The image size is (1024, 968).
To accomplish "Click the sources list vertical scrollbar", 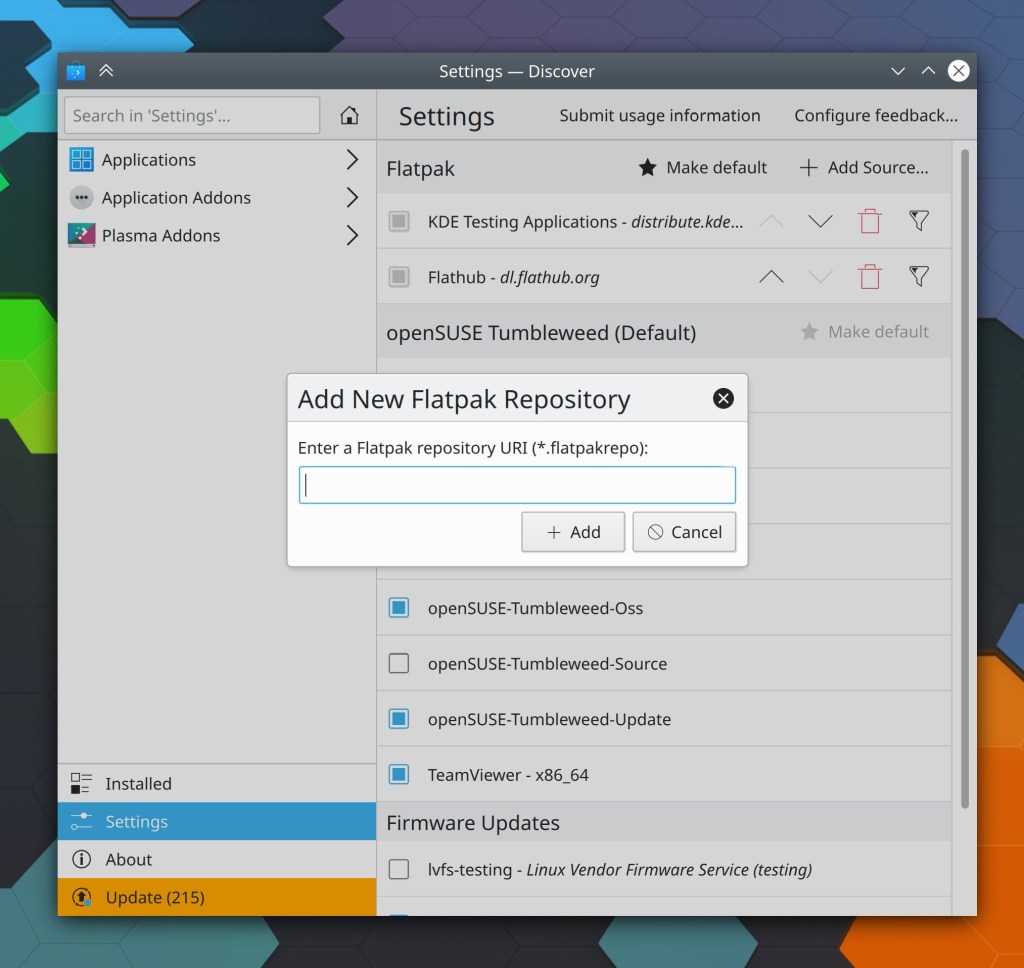I will 964,480.
